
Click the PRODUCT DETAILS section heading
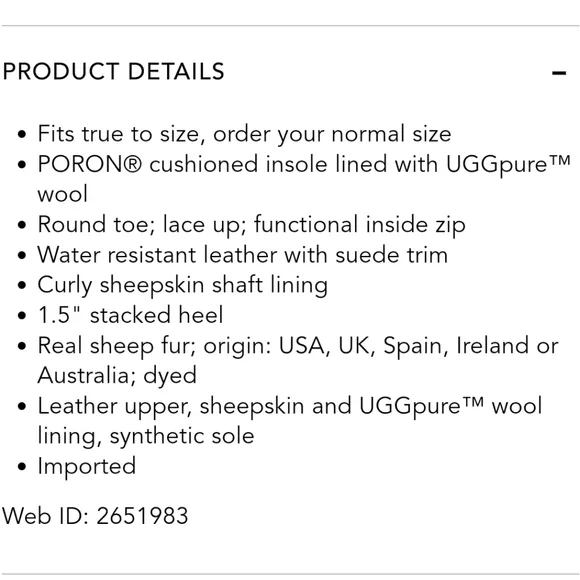[114, 71]
